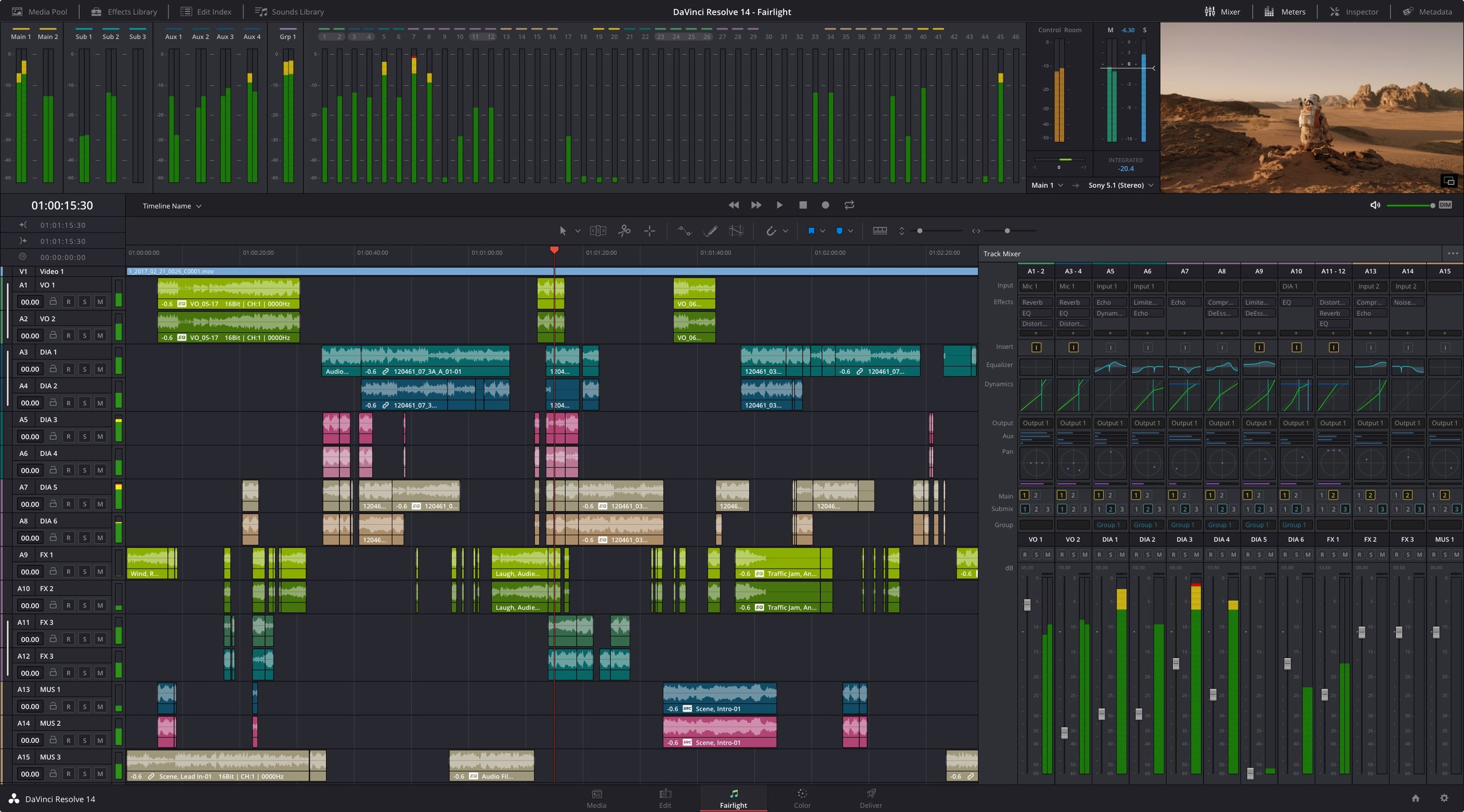Click the speaker mute icon
The height and width of the screenshot is (812, 1464).
(x=1375, y=205)
